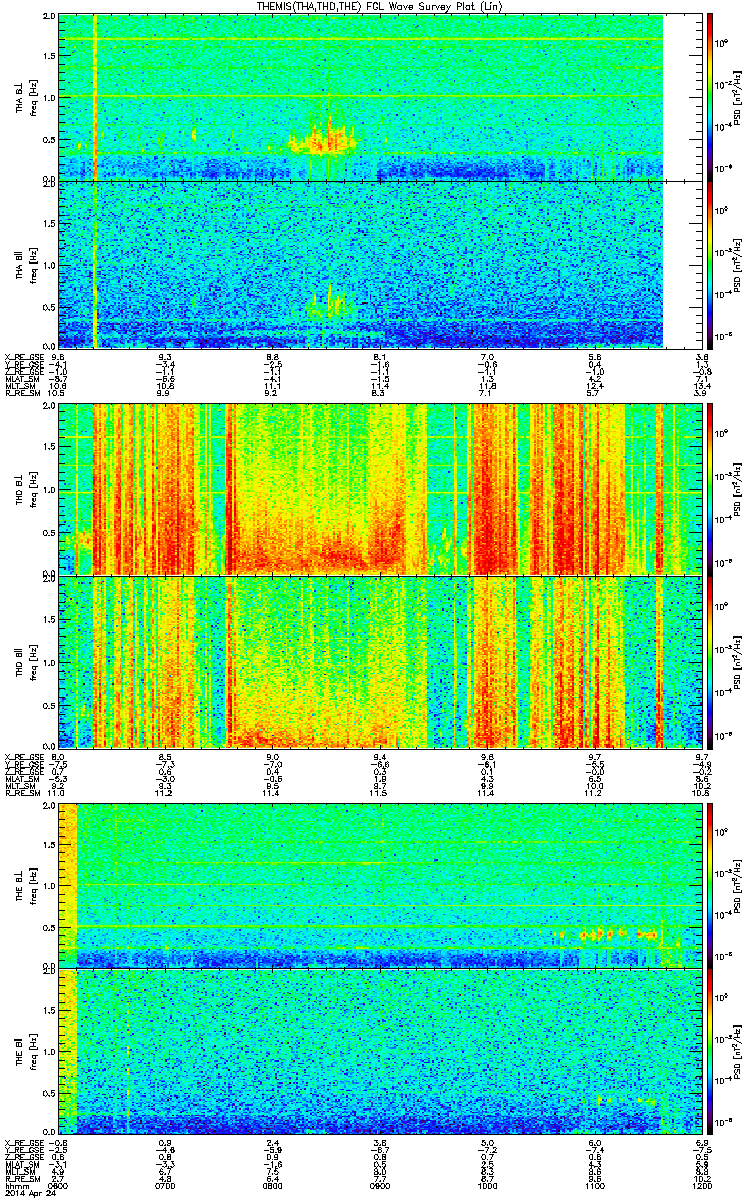The image size is (750, 1200).
Task: Click the 0900 time tick label
Action: pos(379,1184)
